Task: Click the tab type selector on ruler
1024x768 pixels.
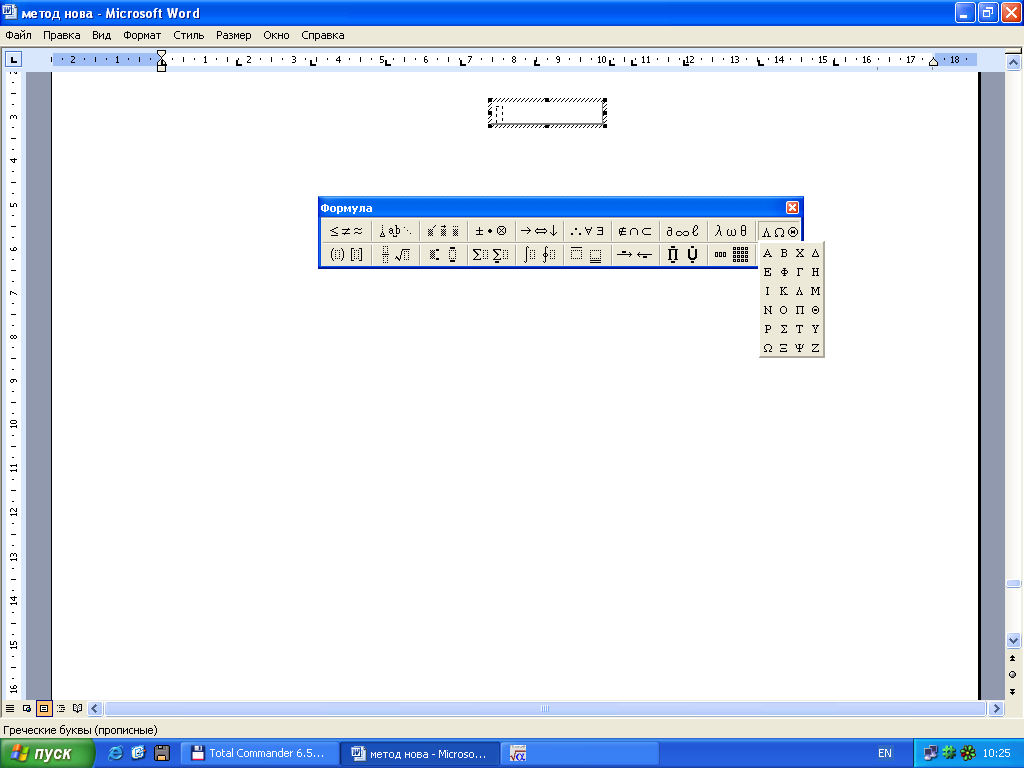Action: point(13,59)
